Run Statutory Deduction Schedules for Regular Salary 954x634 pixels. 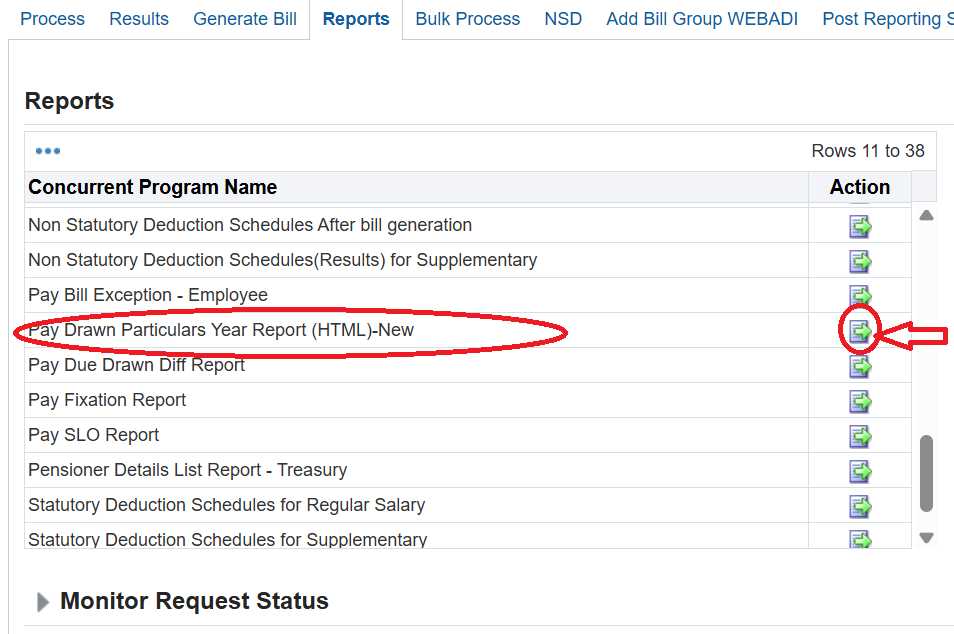[860, 506]
